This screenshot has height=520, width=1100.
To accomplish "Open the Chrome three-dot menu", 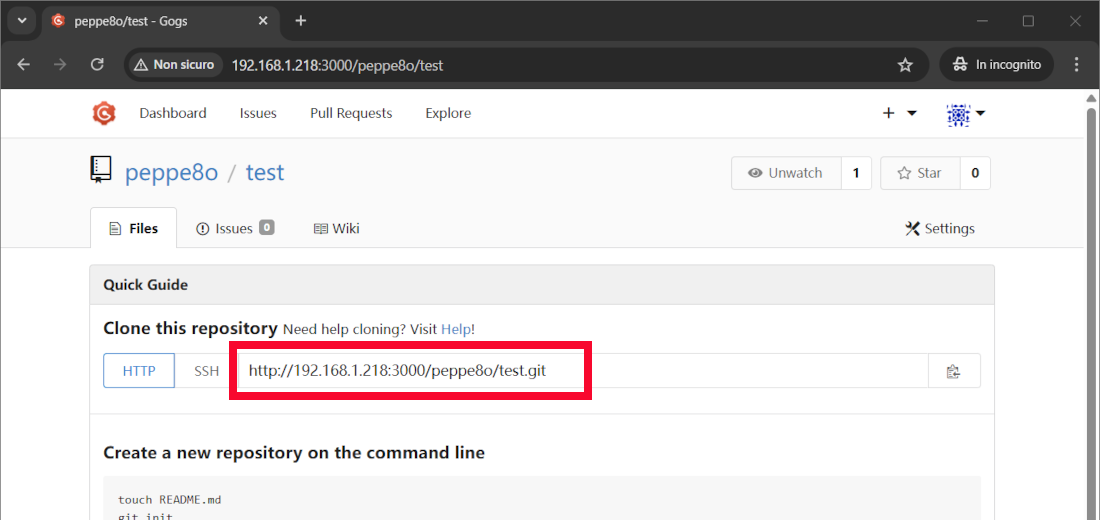I will click(x=1077, y=65).
